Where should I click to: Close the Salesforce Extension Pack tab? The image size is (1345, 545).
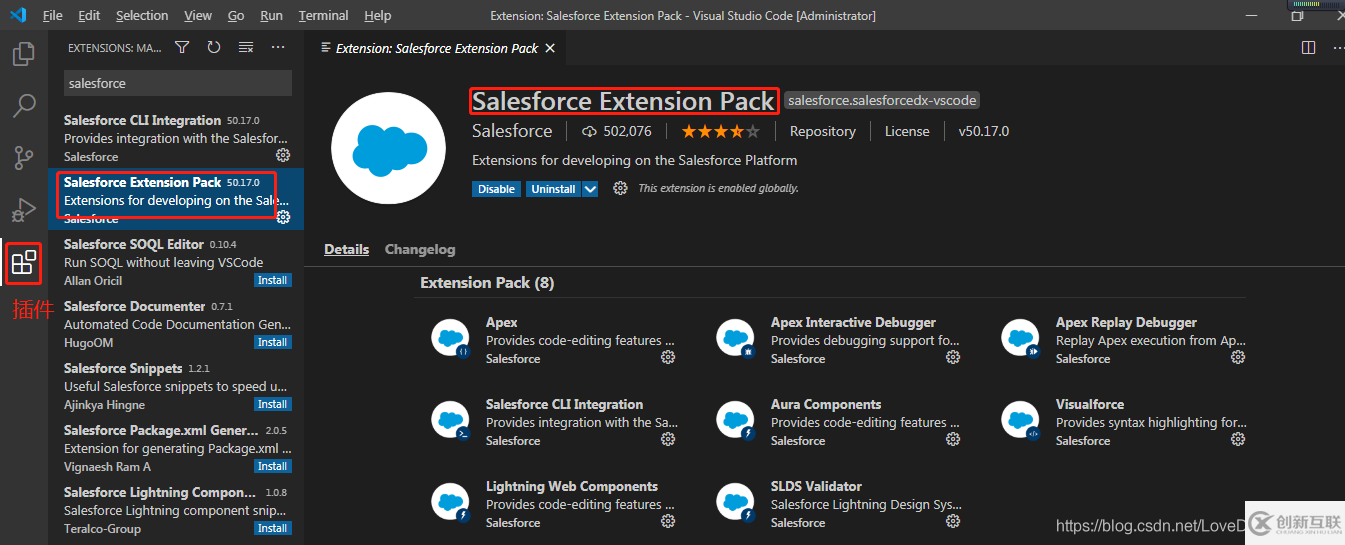coord(550,48)
